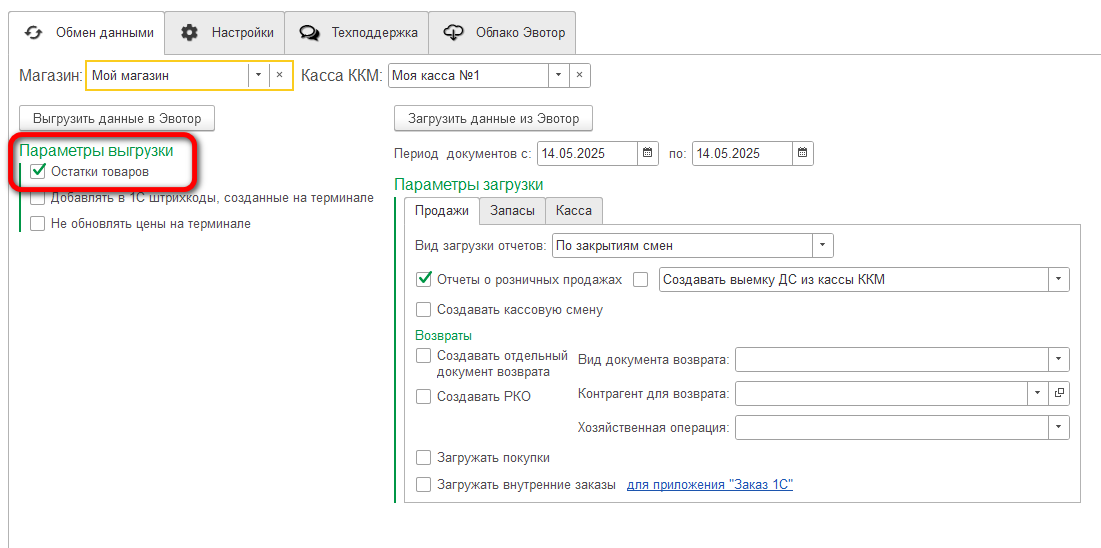Open the для приложения "Заказ 1С" link

pos(710,485)
